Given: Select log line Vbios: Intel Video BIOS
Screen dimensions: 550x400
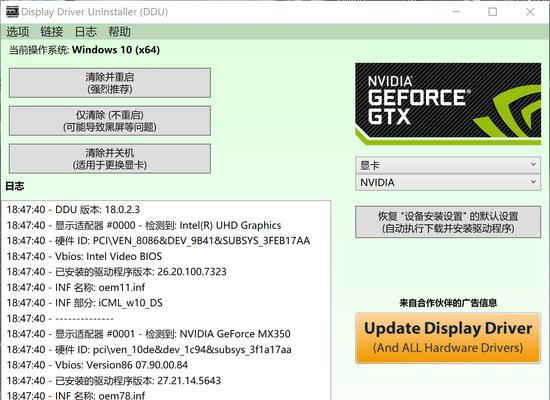Looking at the screenshot, I should point(84,256).
